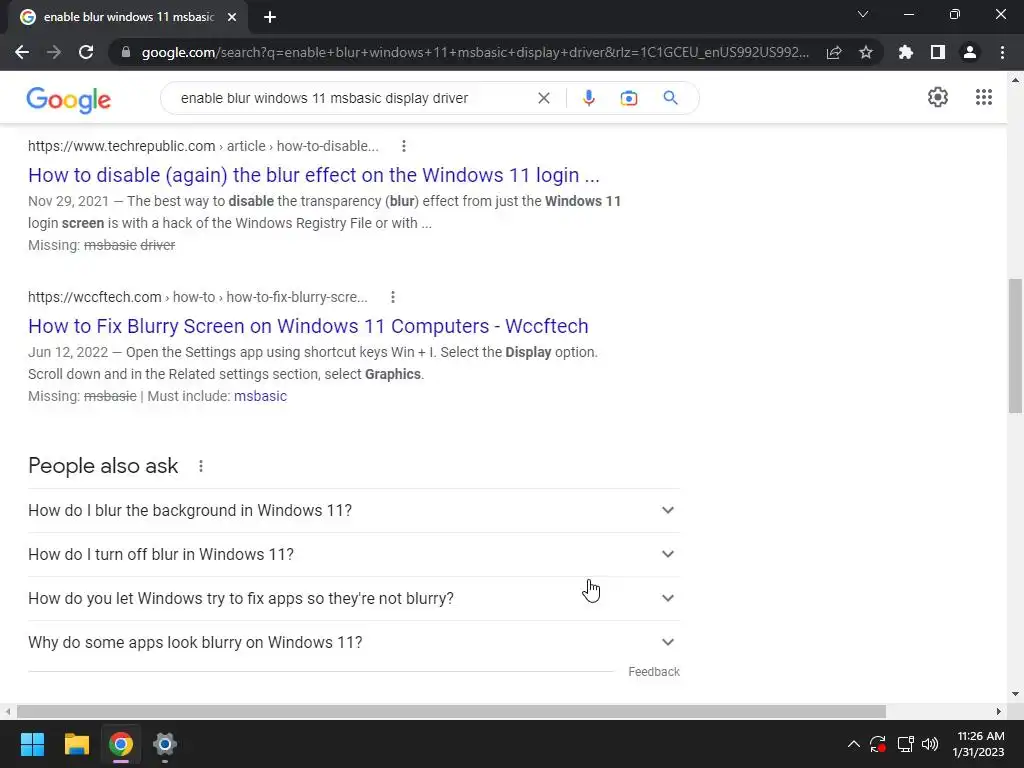The width and height of the screenshot is (1024, 768).
Task: Submit search with magnifier icon
Action: (670, 98)
